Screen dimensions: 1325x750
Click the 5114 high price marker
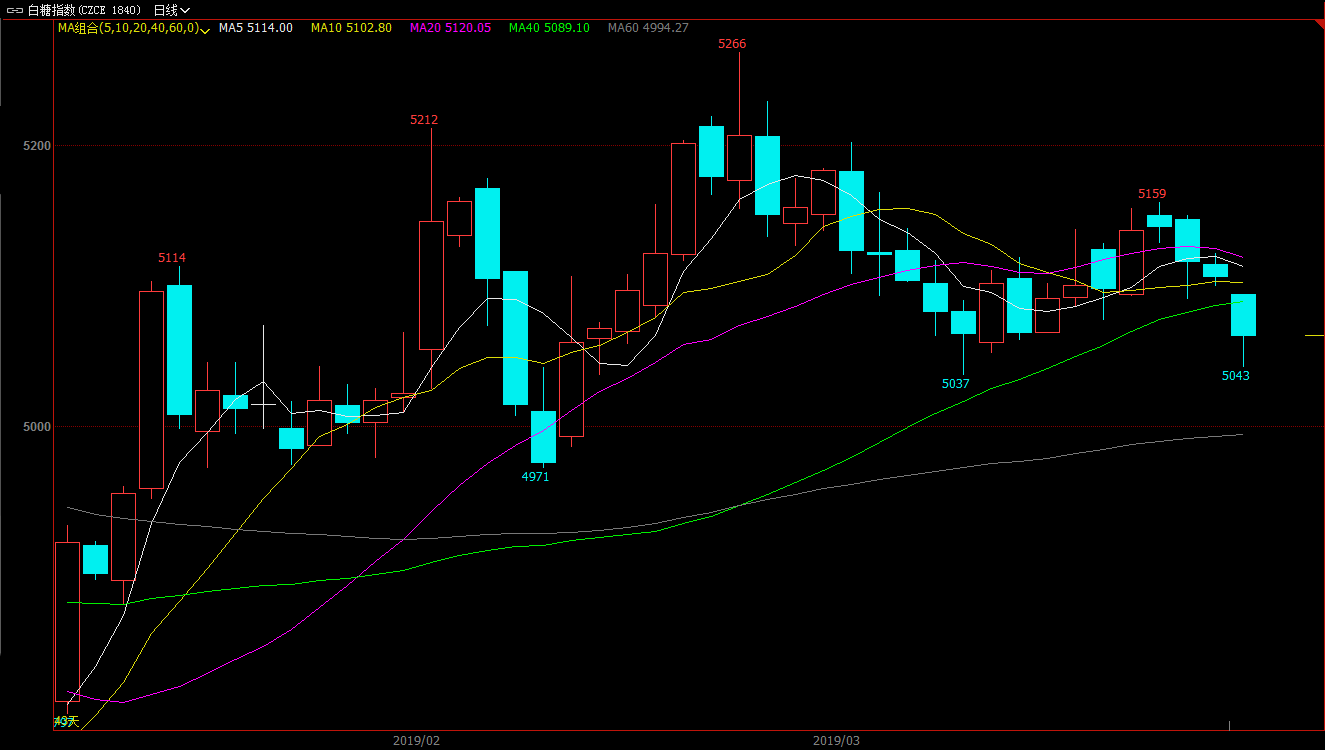tap(172, 258)
